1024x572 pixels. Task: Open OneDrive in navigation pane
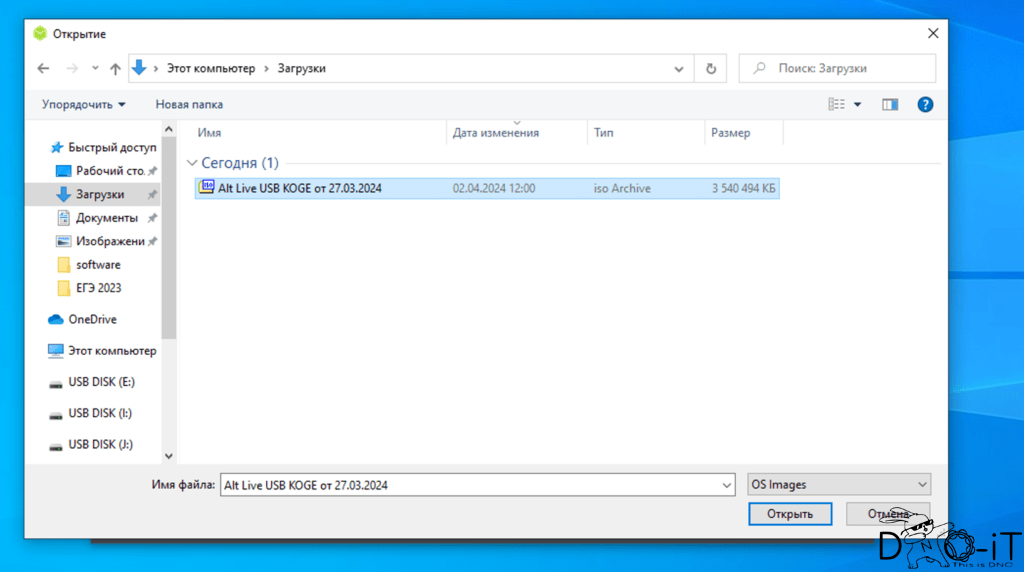pyautogui.click(x=92, y=319)
